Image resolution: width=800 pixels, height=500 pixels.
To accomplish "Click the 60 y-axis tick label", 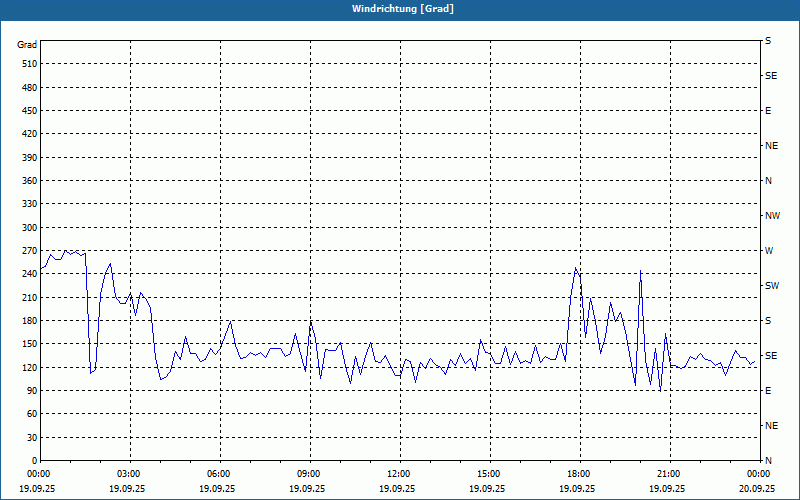I will click(33, 414).
